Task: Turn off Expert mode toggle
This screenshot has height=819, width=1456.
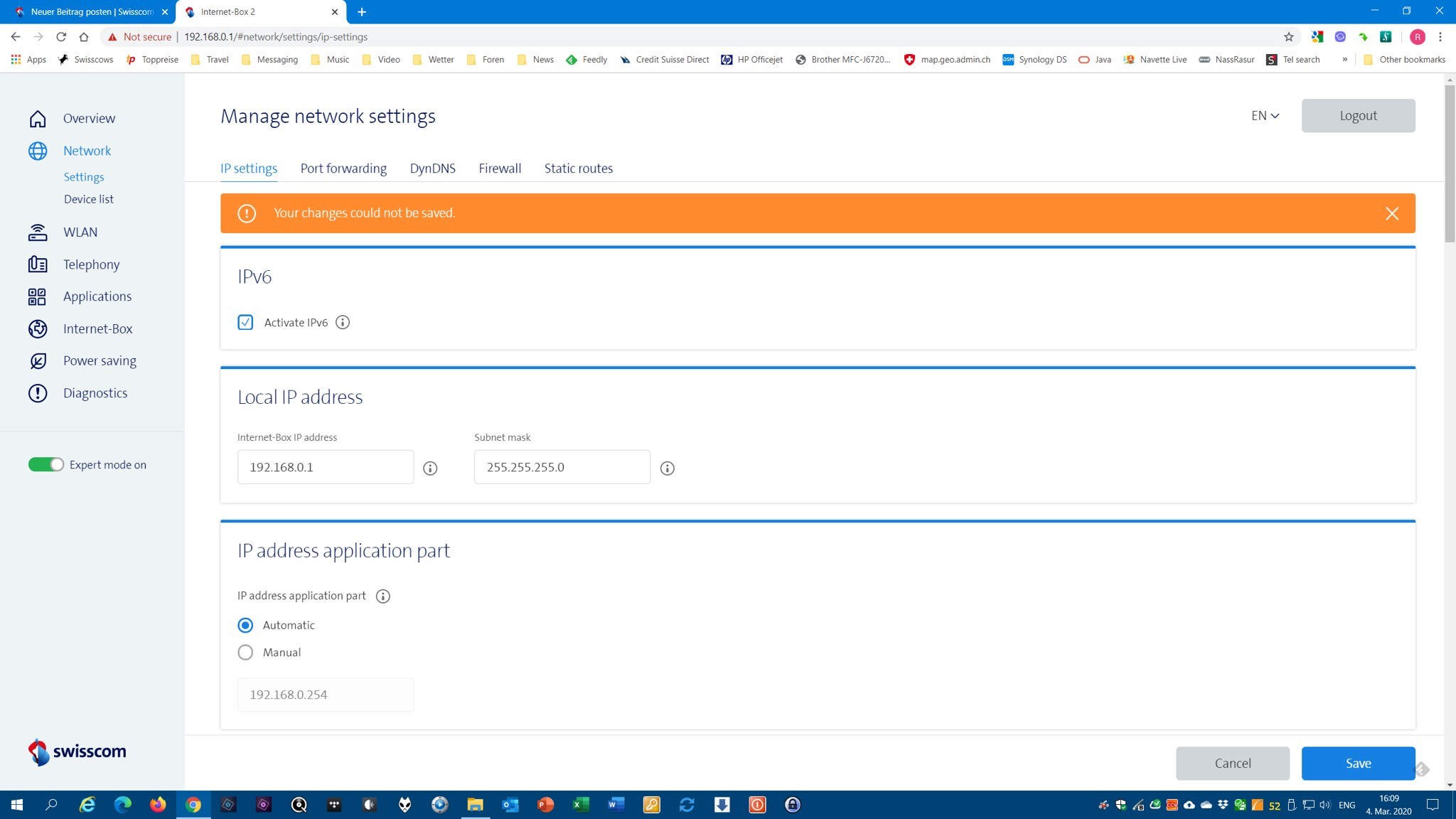Action: pyautogui.click(x=46, y=465)
